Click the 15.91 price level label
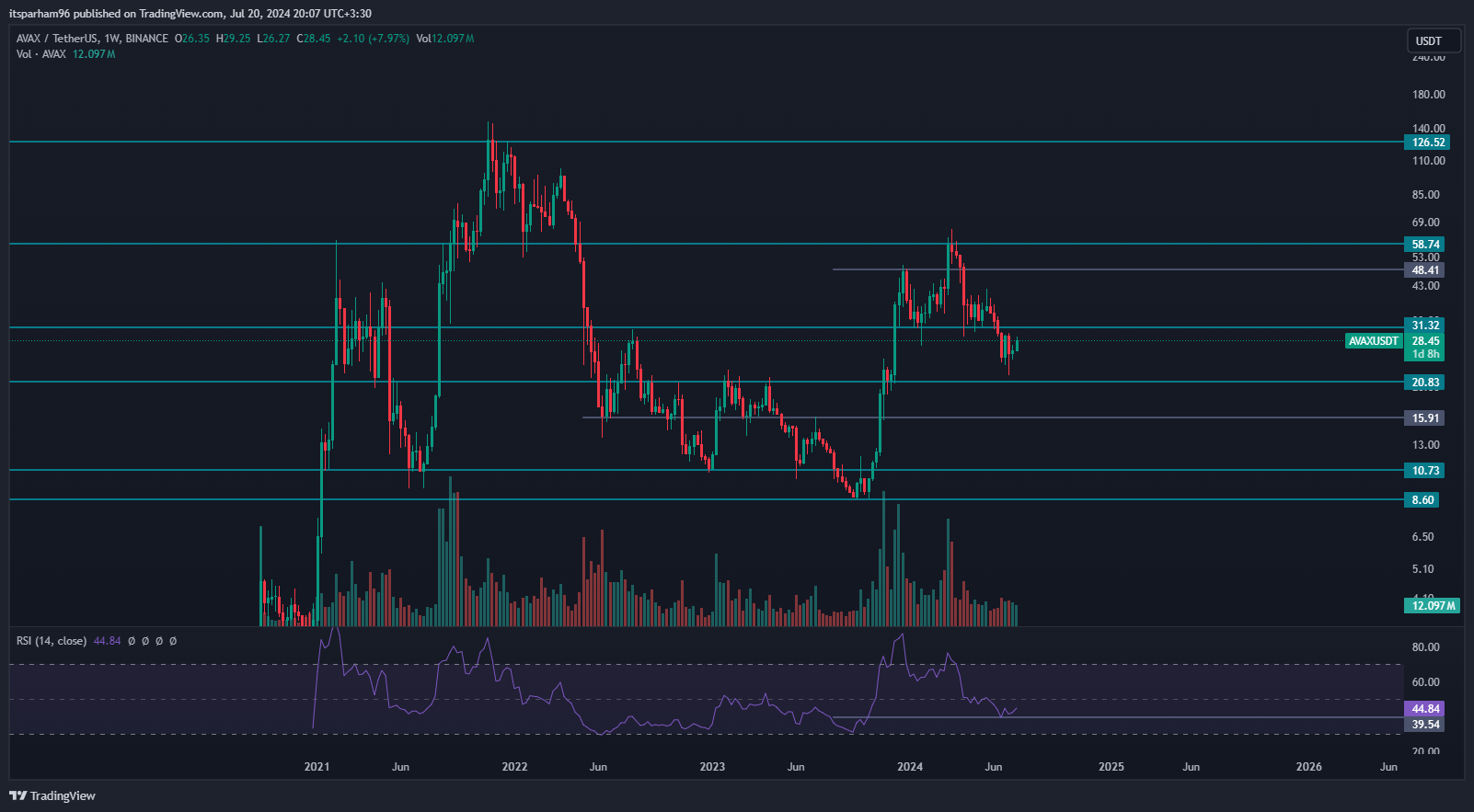Viewport: 1474px width, 812px height. pyautogui.click(x=1425, y=418)
